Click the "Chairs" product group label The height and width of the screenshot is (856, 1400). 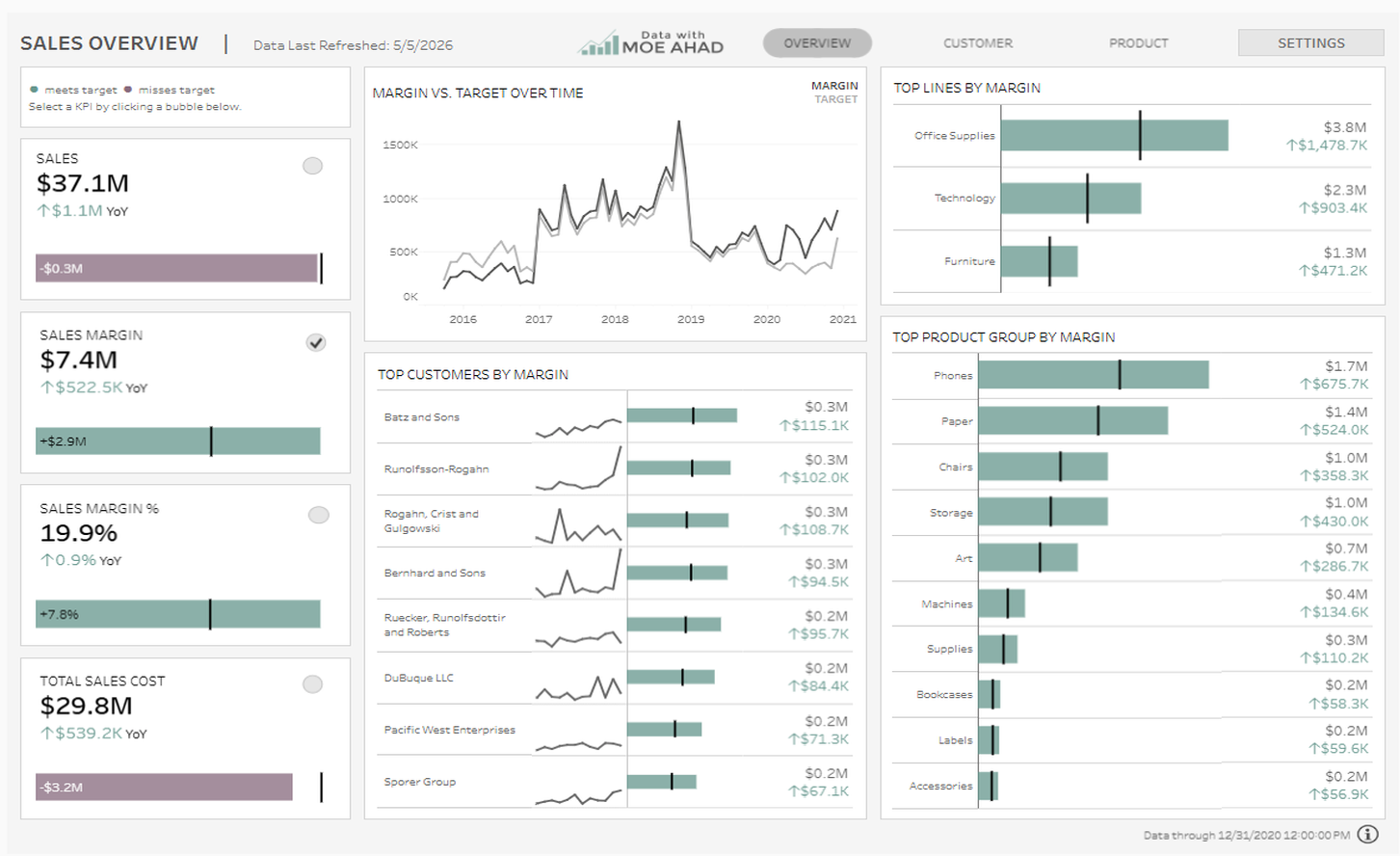click(x=956, y=468)
